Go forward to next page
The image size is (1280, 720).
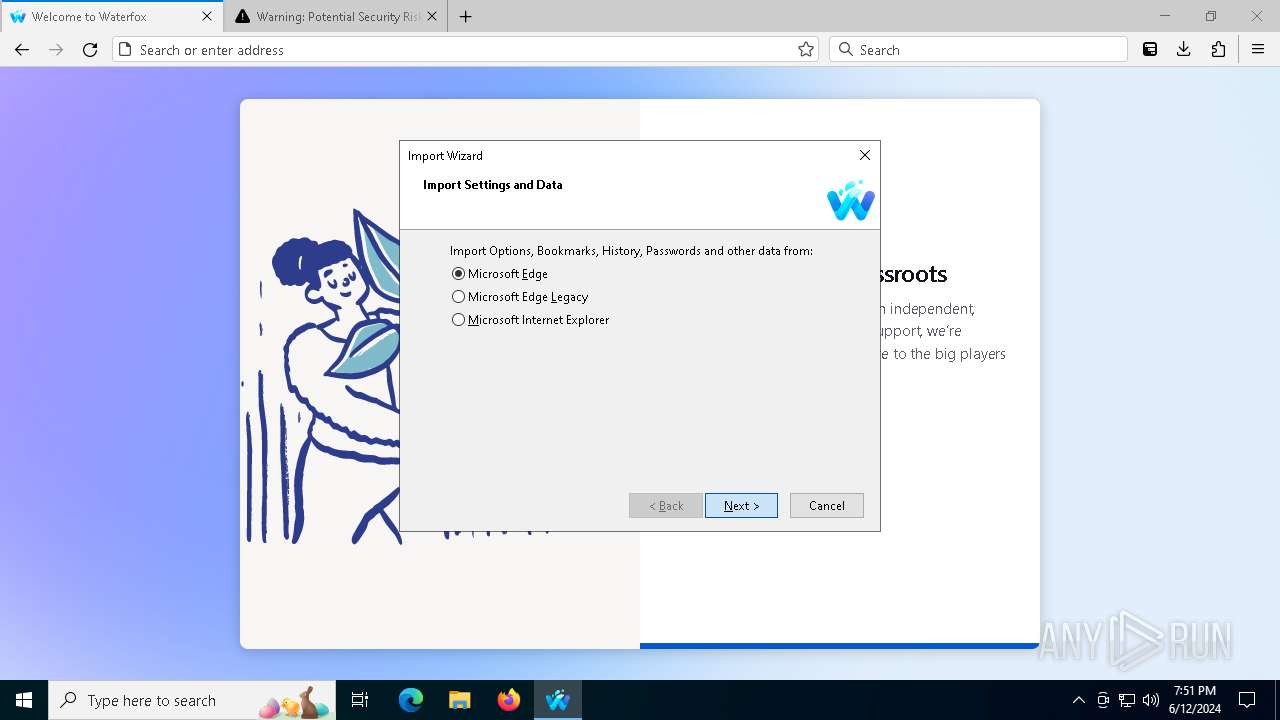56,50
